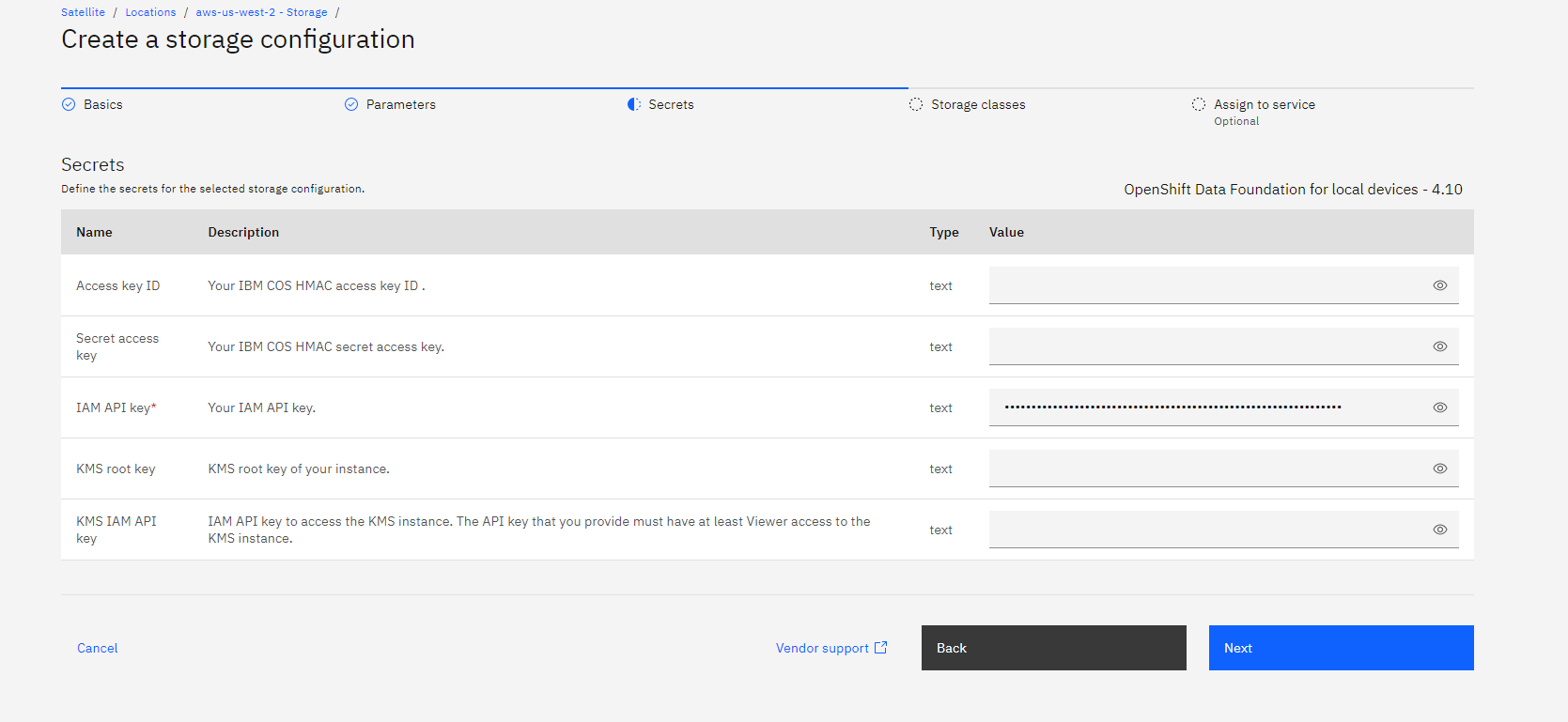The height and width of the screenshot is (722, 1568).
Task: Click the Type column header
Action: tap(944, 232)
